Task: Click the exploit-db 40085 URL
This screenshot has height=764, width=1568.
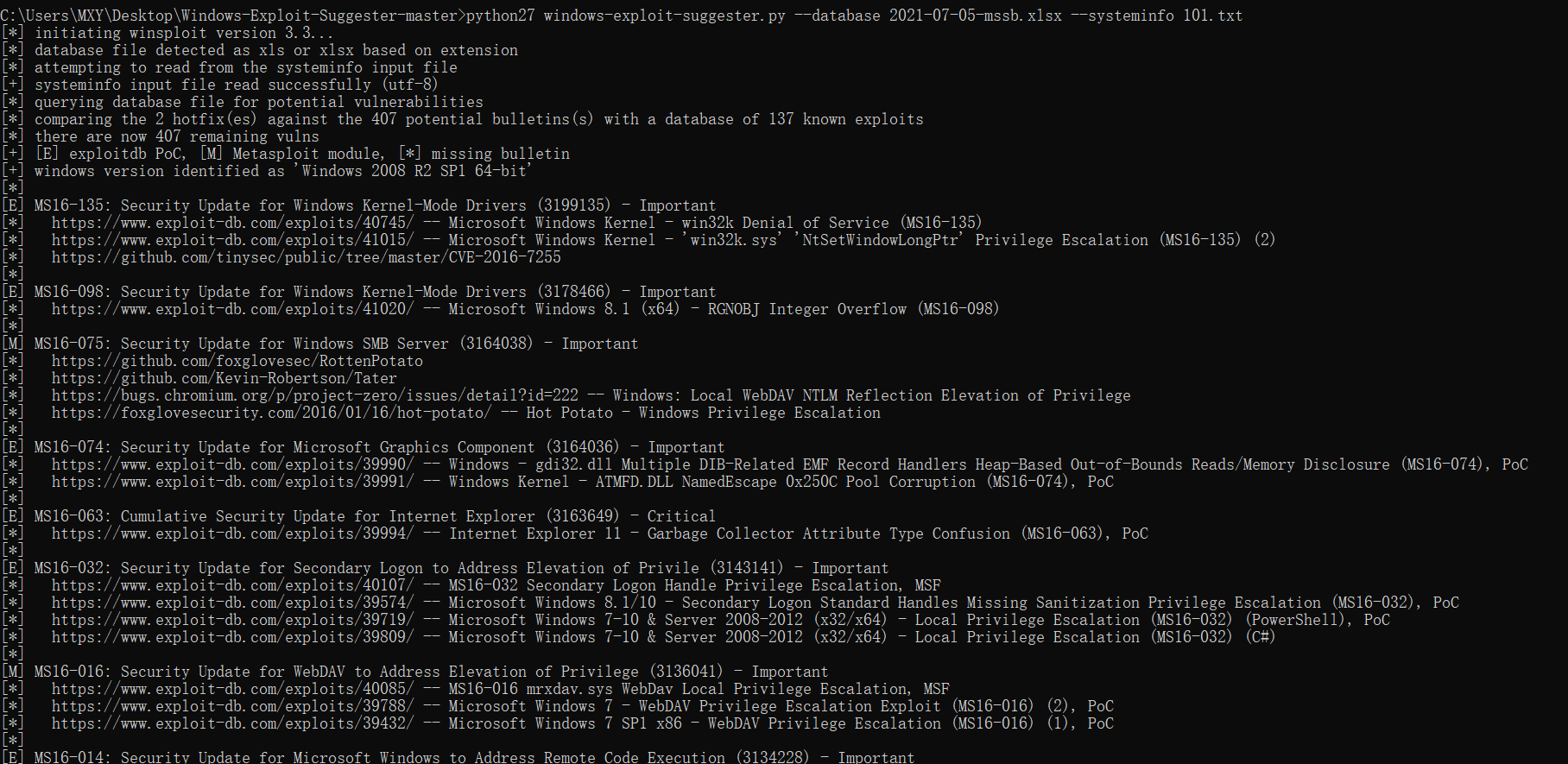Action: [x=232, y=689]
